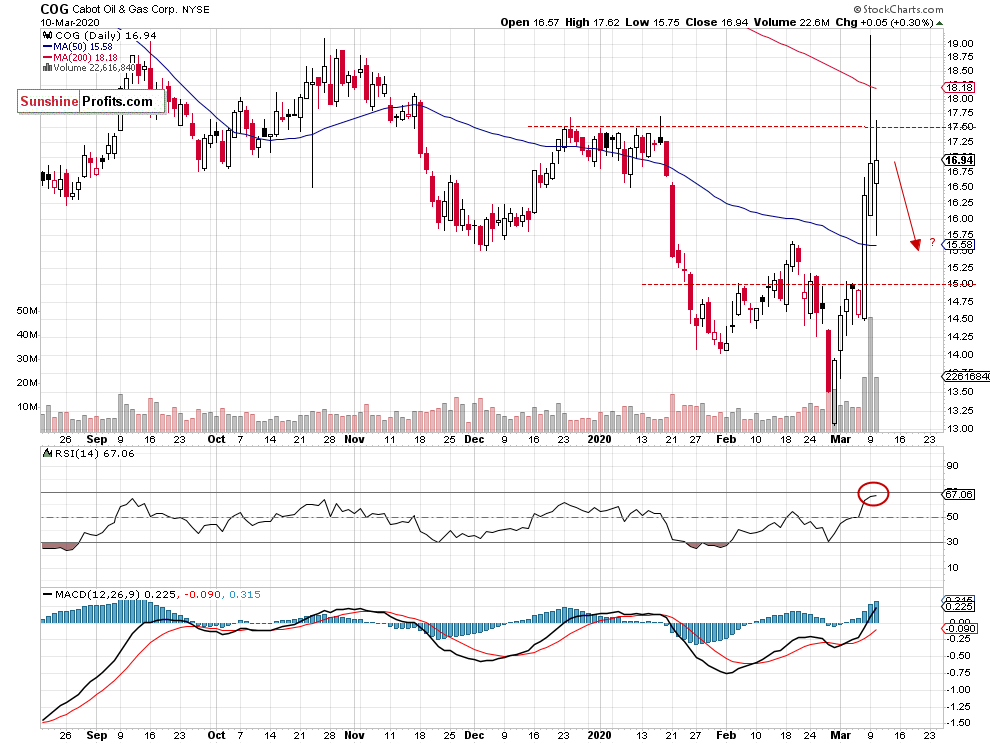Click the 16.94 last price tag on axis
The image size is (990, 744).
coord(958,160)
